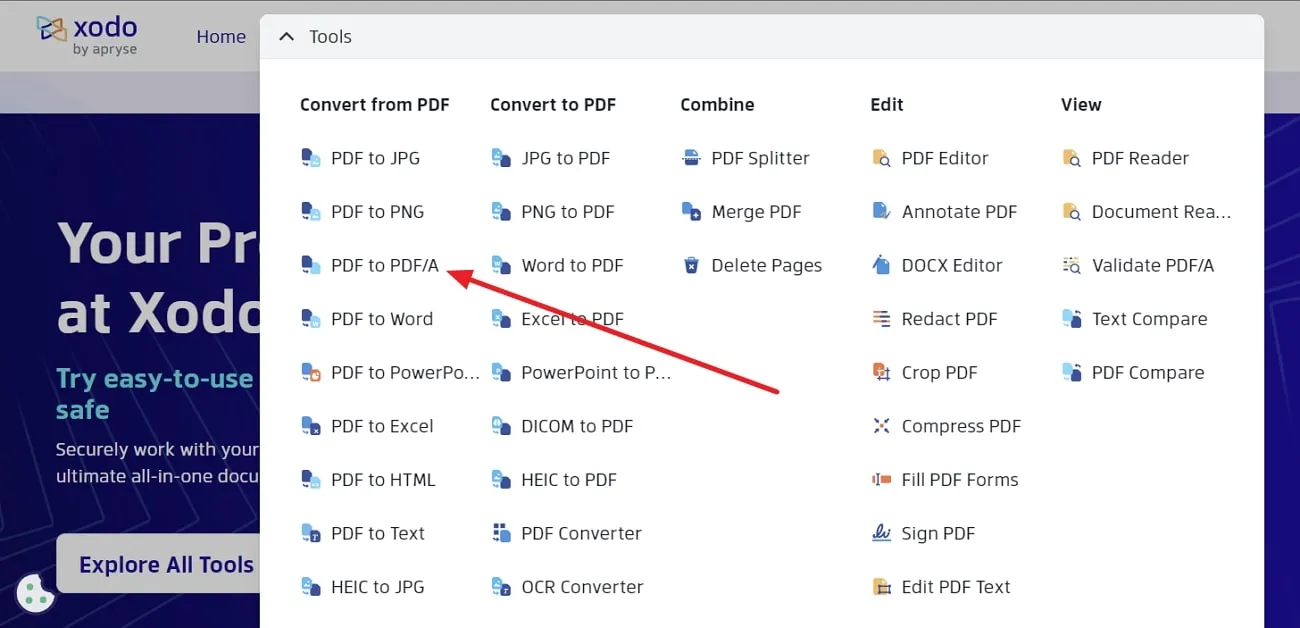Viewport: 1300px width, 628px height.
Task: Click the Delete Pages trash icon
Action: 691,266
